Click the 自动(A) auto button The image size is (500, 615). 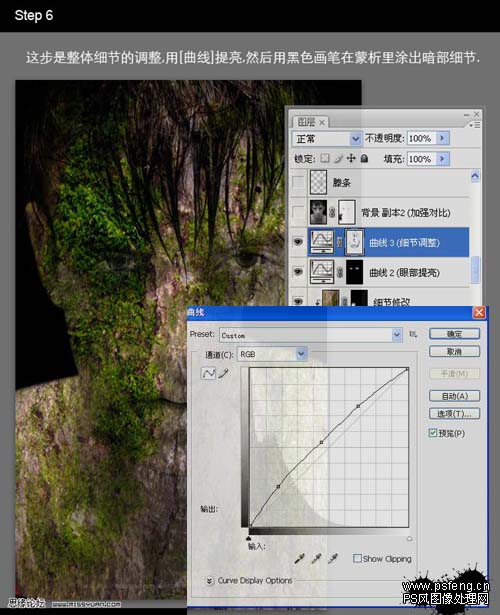pyautogui.click(x=455, y=396)
